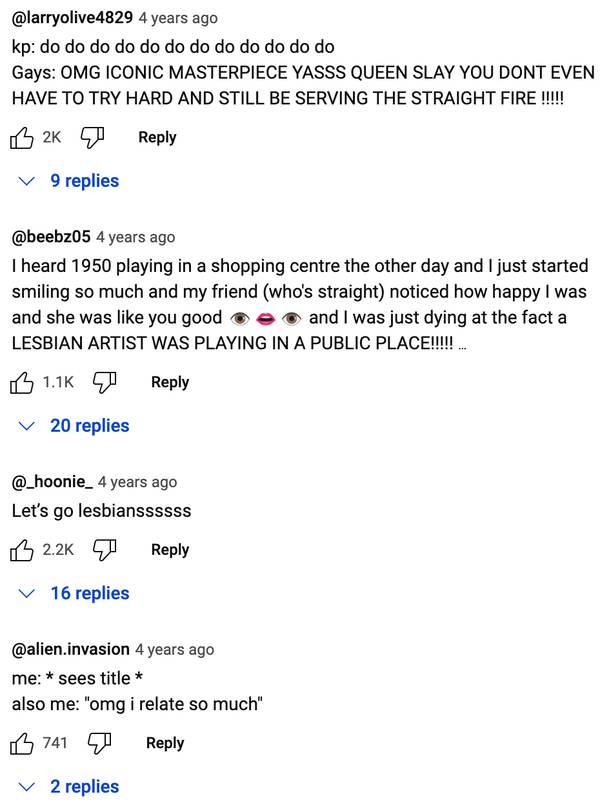Reply to @beebz05's comment

[x=170, y=382]
